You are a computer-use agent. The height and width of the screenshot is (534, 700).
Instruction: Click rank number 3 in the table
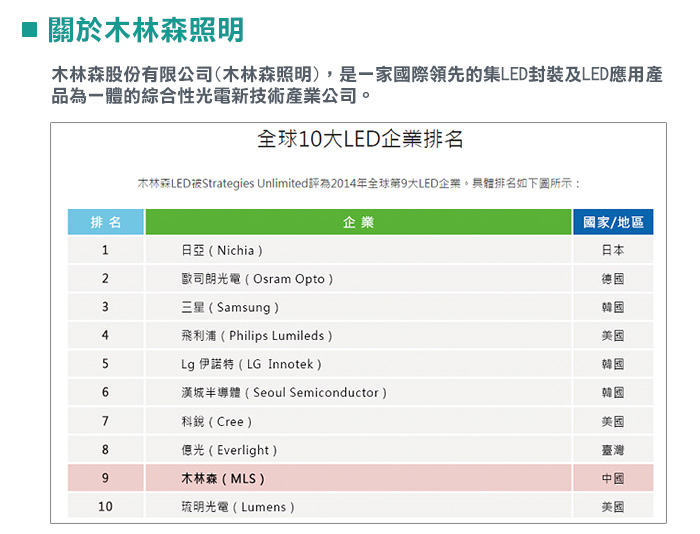point(105,307)
